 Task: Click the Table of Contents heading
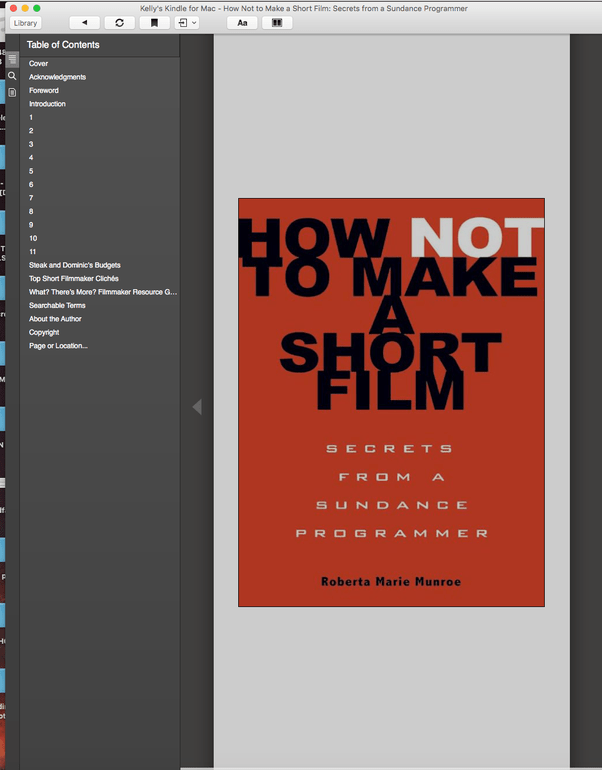(x=63, y=45)
